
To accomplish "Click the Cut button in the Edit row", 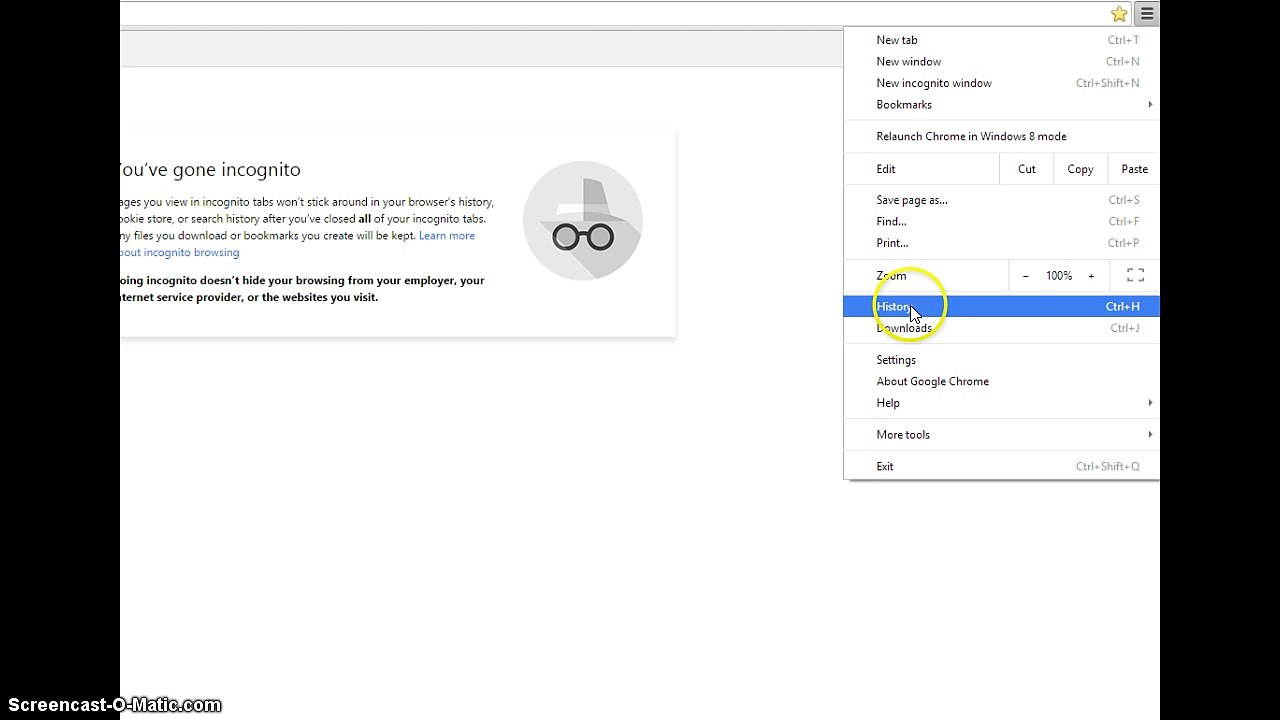I will (1026, 169).
